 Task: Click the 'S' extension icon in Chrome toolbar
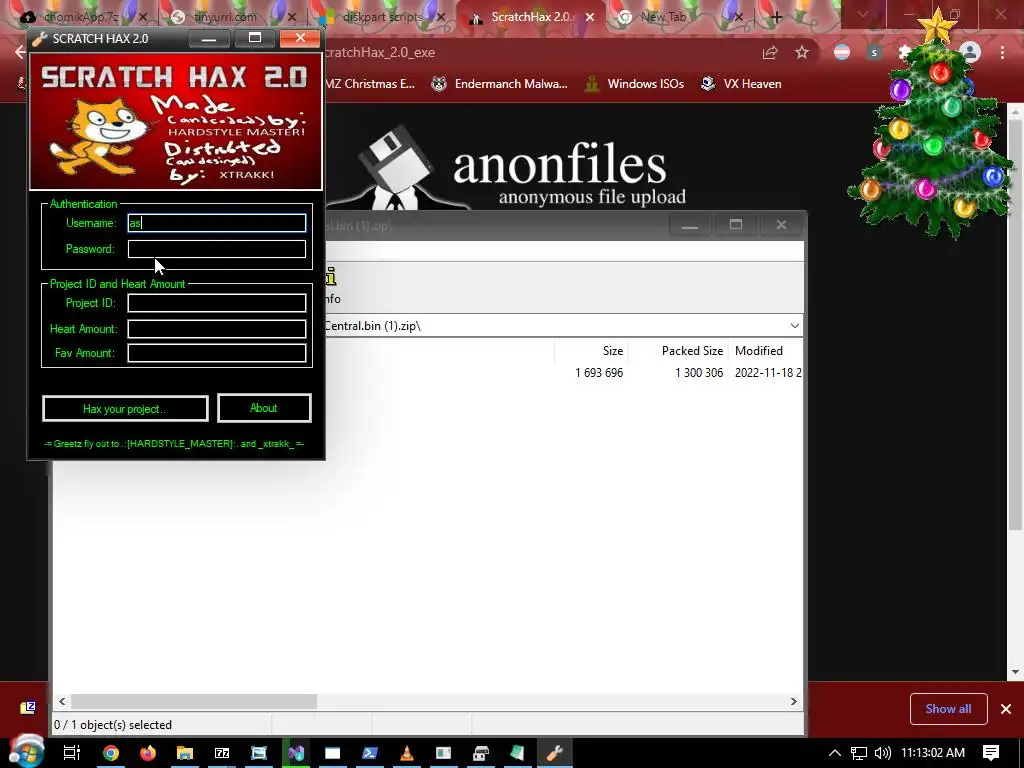874,53
